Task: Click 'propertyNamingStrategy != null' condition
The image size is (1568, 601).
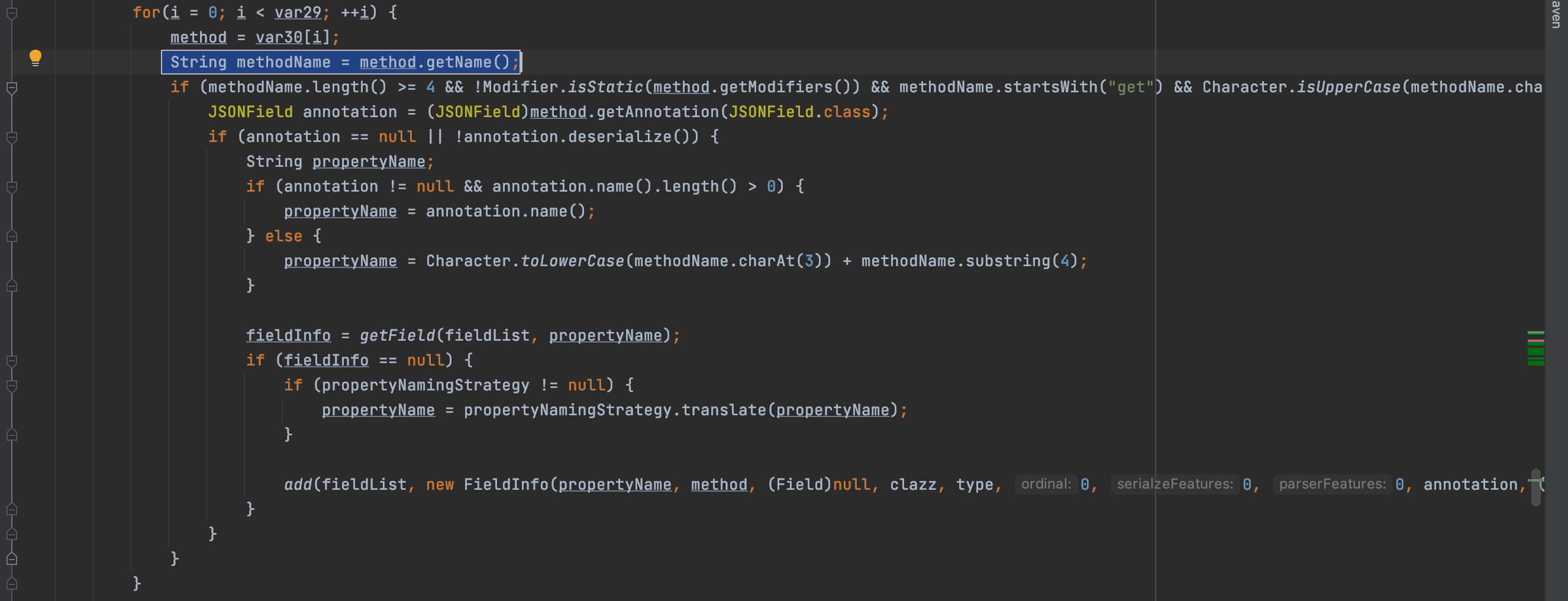Action: pos(463,385)
